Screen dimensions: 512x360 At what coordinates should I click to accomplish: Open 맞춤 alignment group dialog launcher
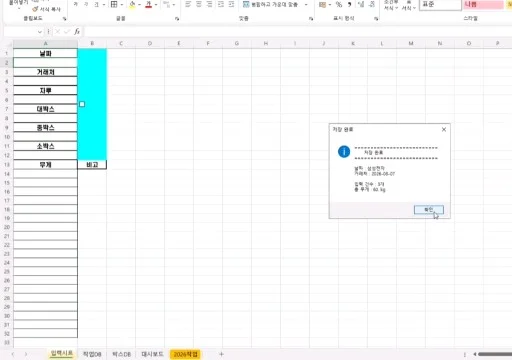(311, 19)
